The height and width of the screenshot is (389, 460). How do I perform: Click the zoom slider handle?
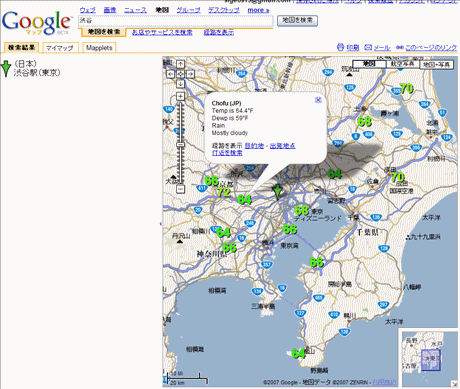point(180,145)
